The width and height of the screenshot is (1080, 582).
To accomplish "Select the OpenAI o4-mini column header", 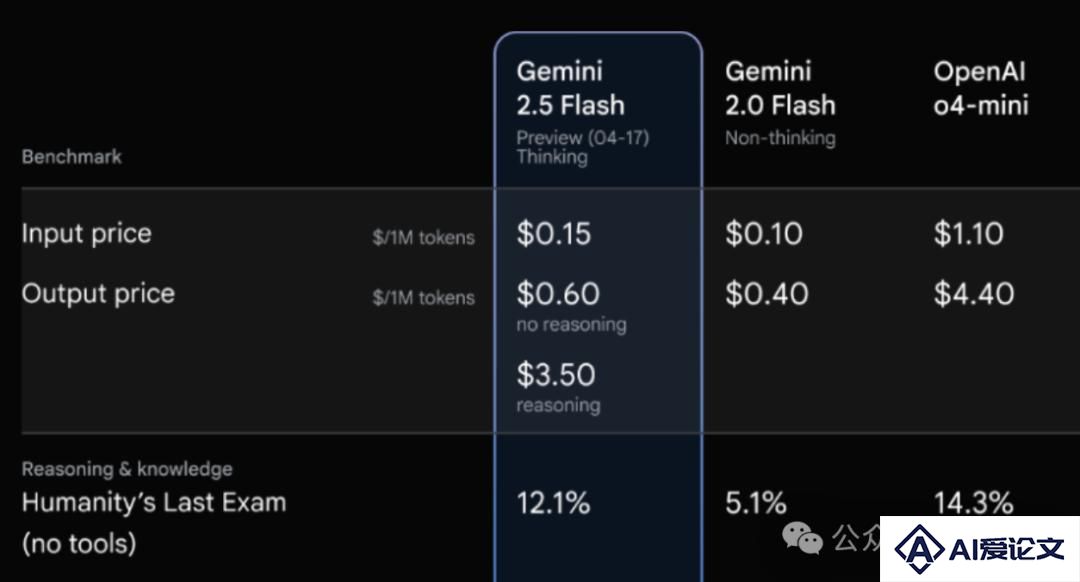I will point(981,88).
